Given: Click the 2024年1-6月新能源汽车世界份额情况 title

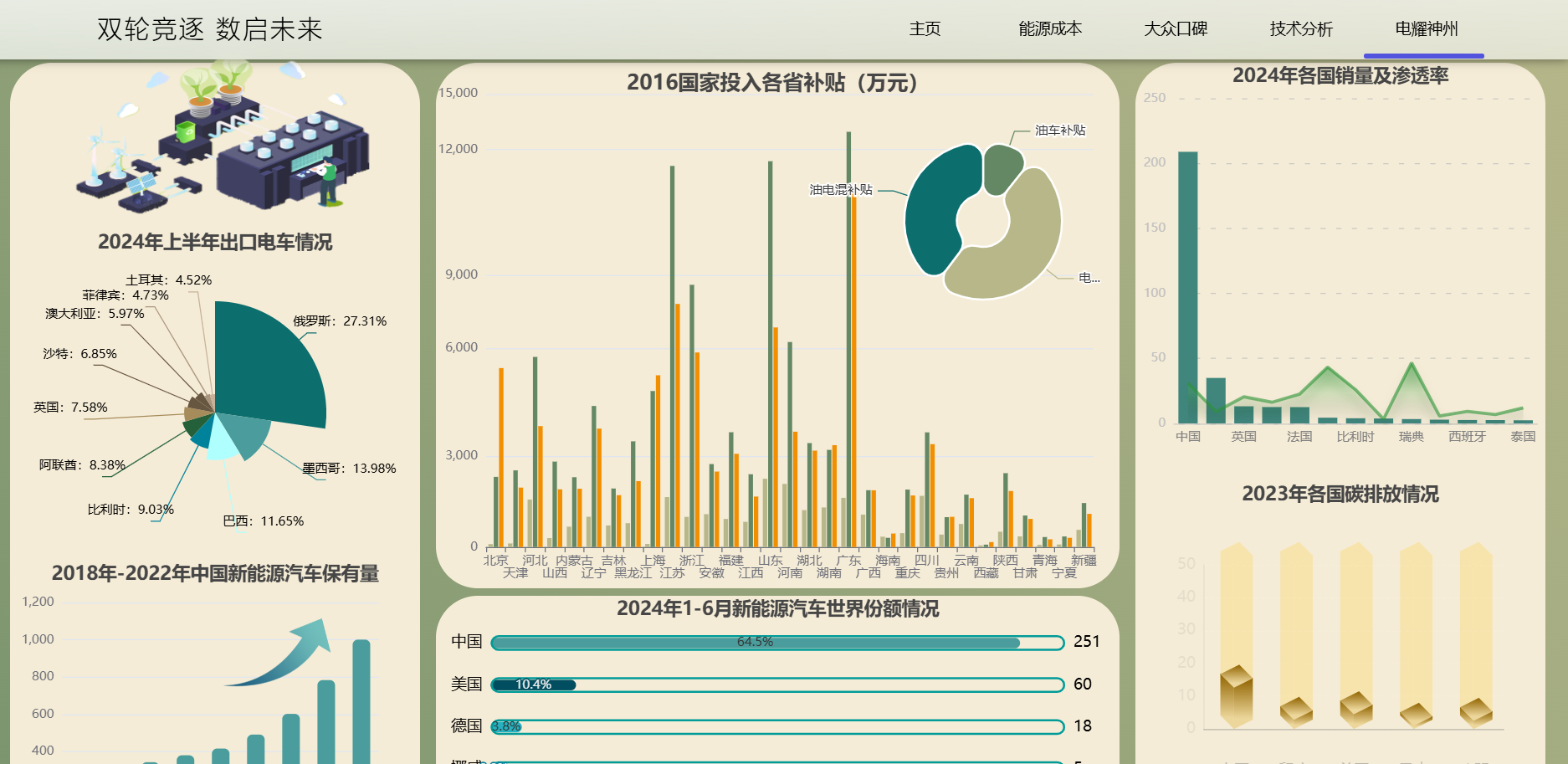Looking at the screenshot, I should click(778, 608).
